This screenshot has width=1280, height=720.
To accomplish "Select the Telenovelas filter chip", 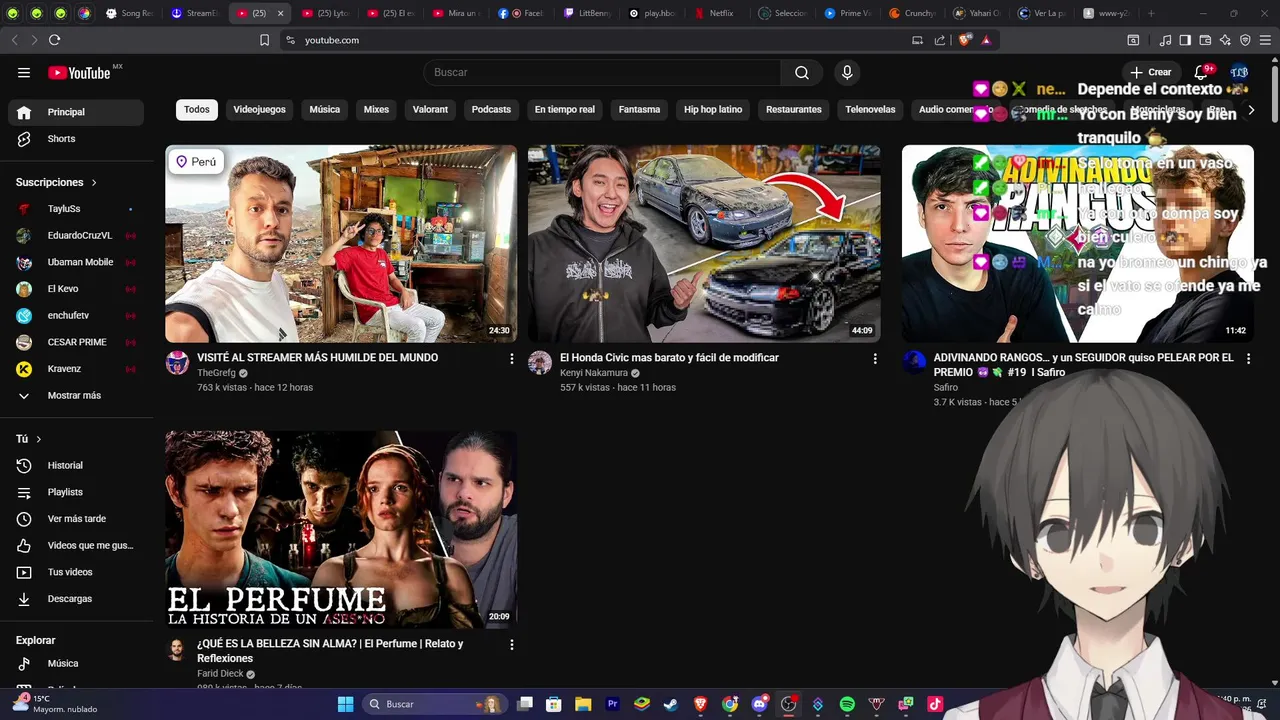I will [x=870, y=109].
